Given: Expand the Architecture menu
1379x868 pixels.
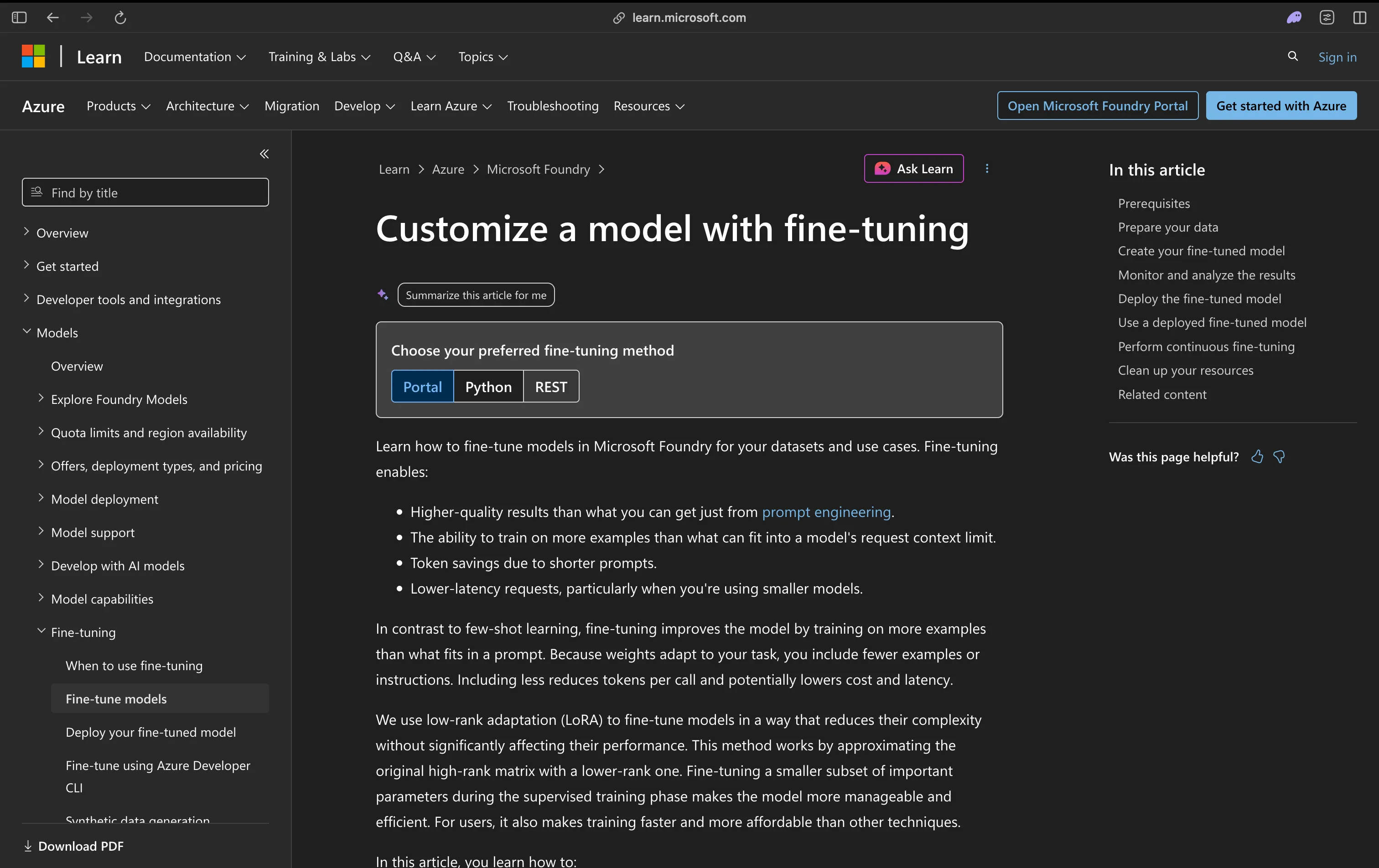Looking at the screenshot, I should [x=207, y=106].
